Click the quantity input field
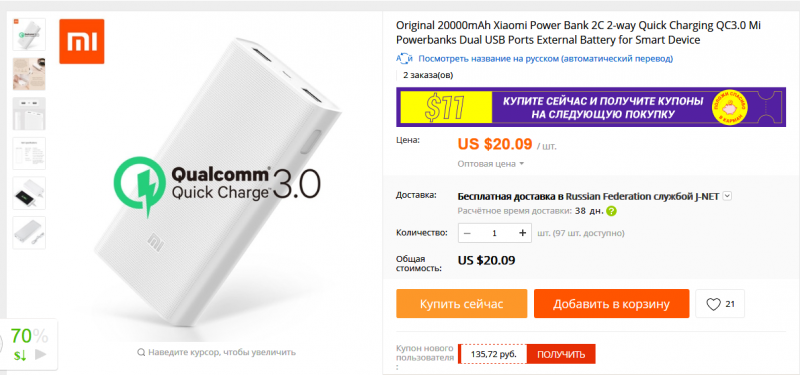Screen dimensions: 800x375 pyautogui.click(x=494, y=233)
